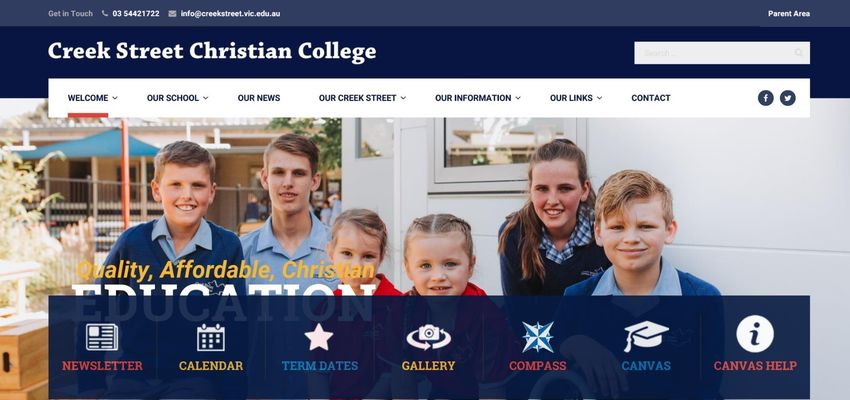Click the Calendar grid icon

coord(211,337)
